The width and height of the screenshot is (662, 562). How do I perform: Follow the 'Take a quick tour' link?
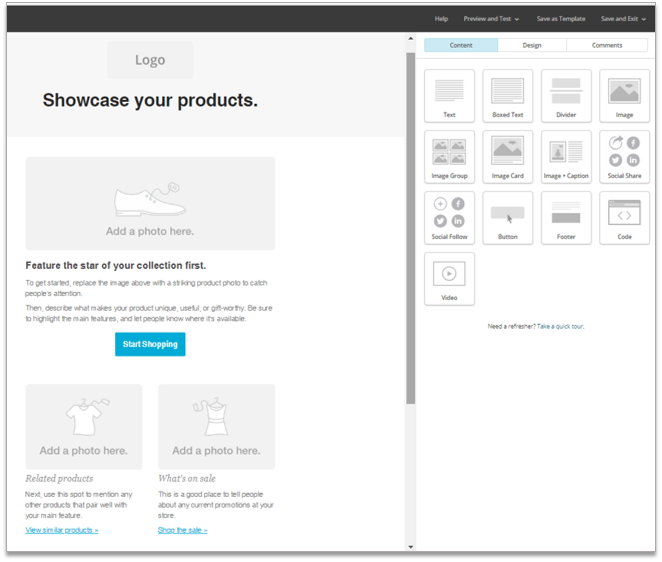[x=560, y=327]
